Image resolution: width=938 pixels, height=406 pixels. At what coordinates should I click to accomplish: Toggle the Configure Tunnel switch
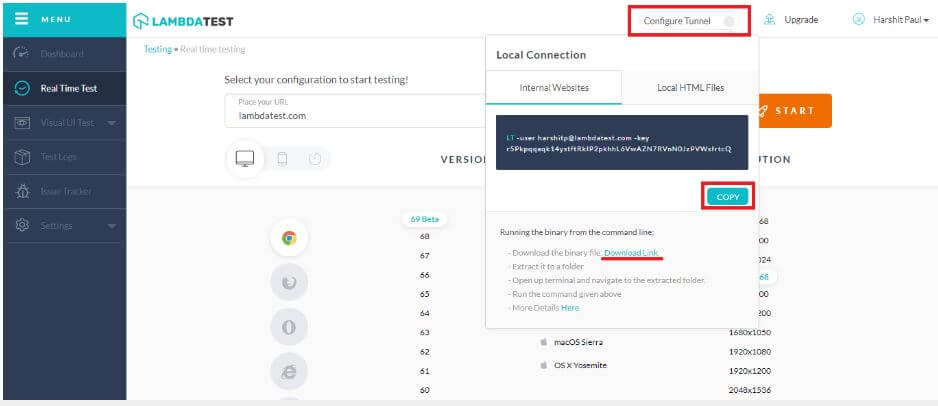click(x=729, y=21)
